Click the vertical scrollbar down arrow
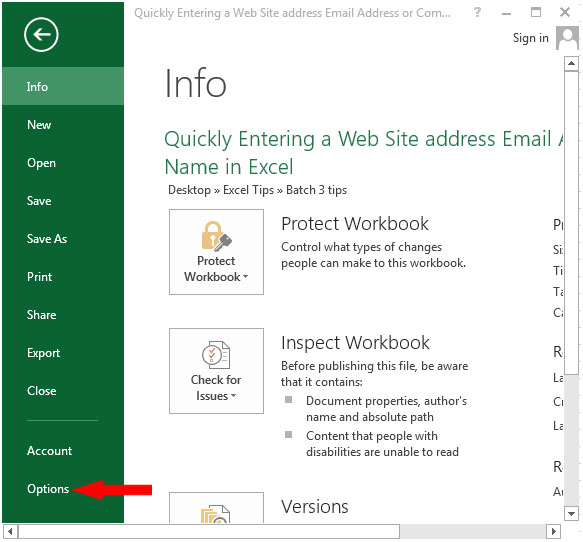 [571, 514]
